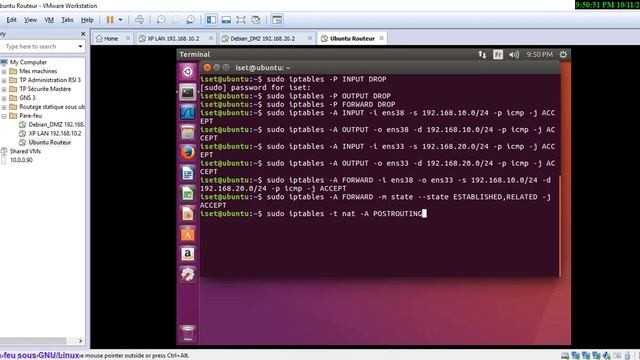
Task: Take a snapshot of this virtual machine
Action: (x=161, y=20)
